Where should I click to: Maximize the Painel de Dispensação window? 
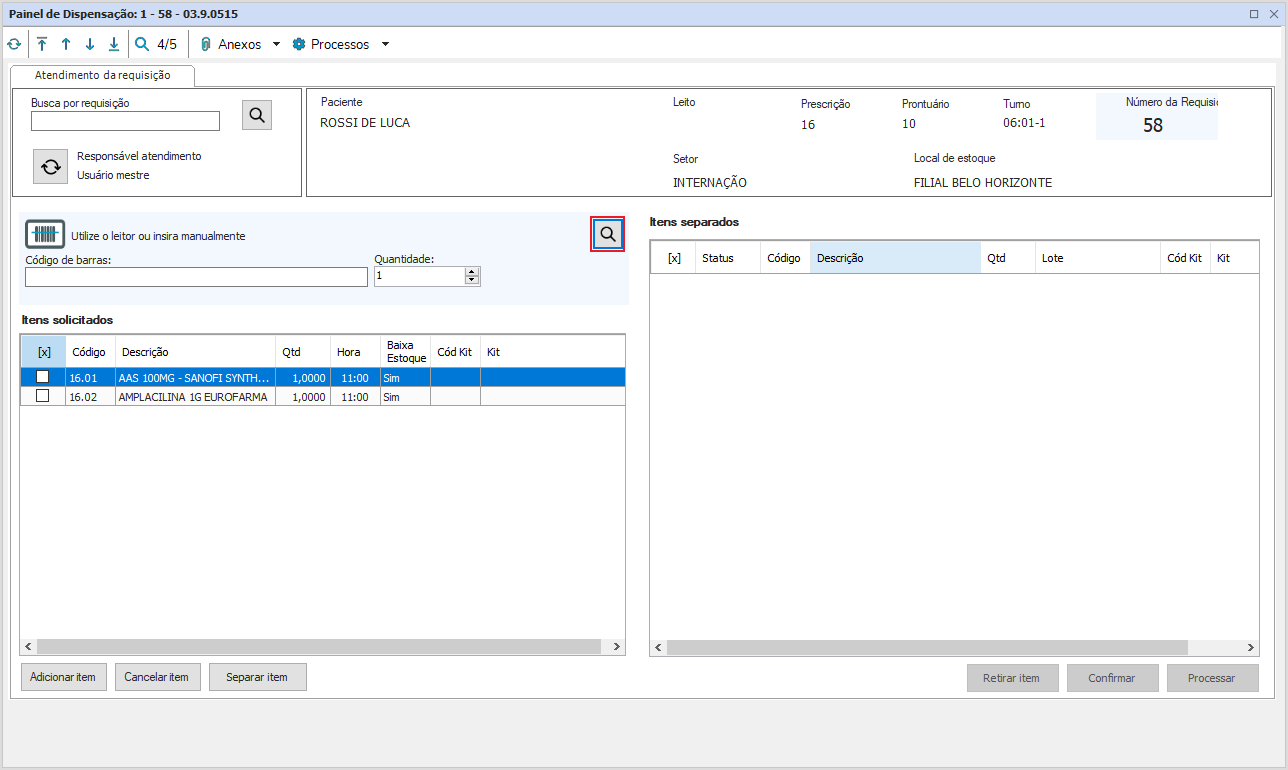coord(1254,14)
